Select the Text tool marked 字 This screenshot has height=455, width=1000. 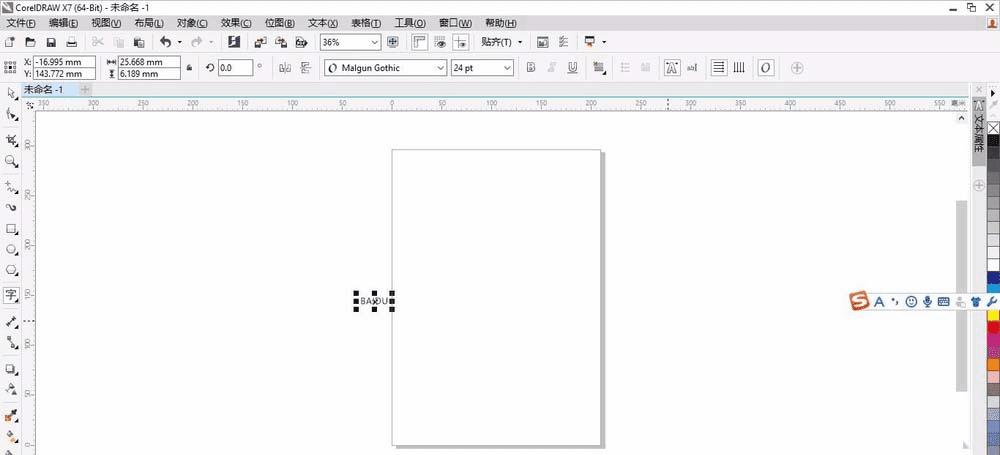11,295
